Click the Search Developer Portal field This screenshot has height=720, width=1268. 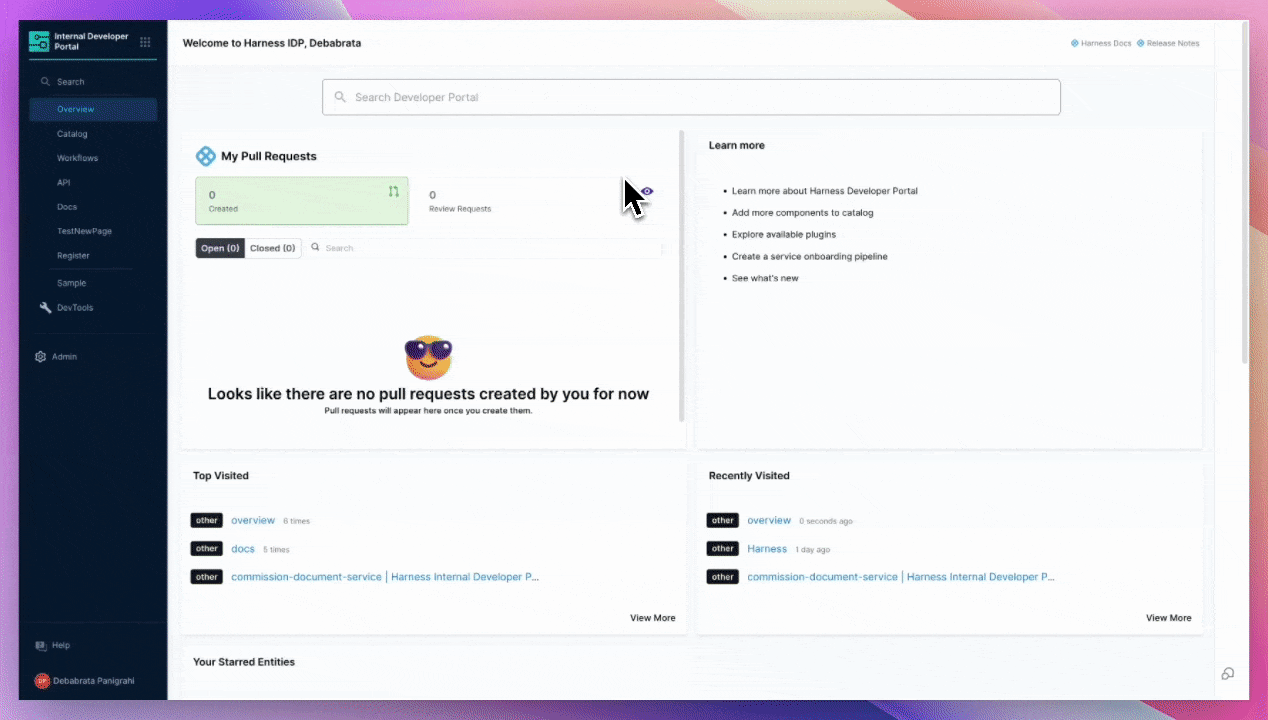point(690,97)
